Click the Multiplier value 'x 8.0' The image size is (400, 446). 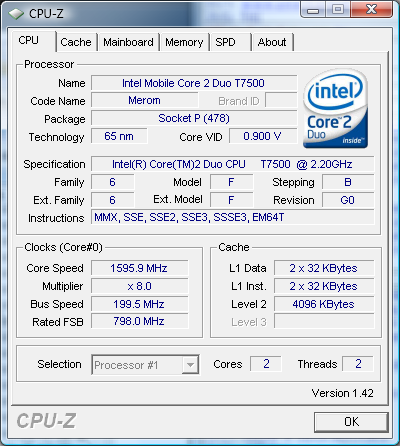(x=139, y=286)
